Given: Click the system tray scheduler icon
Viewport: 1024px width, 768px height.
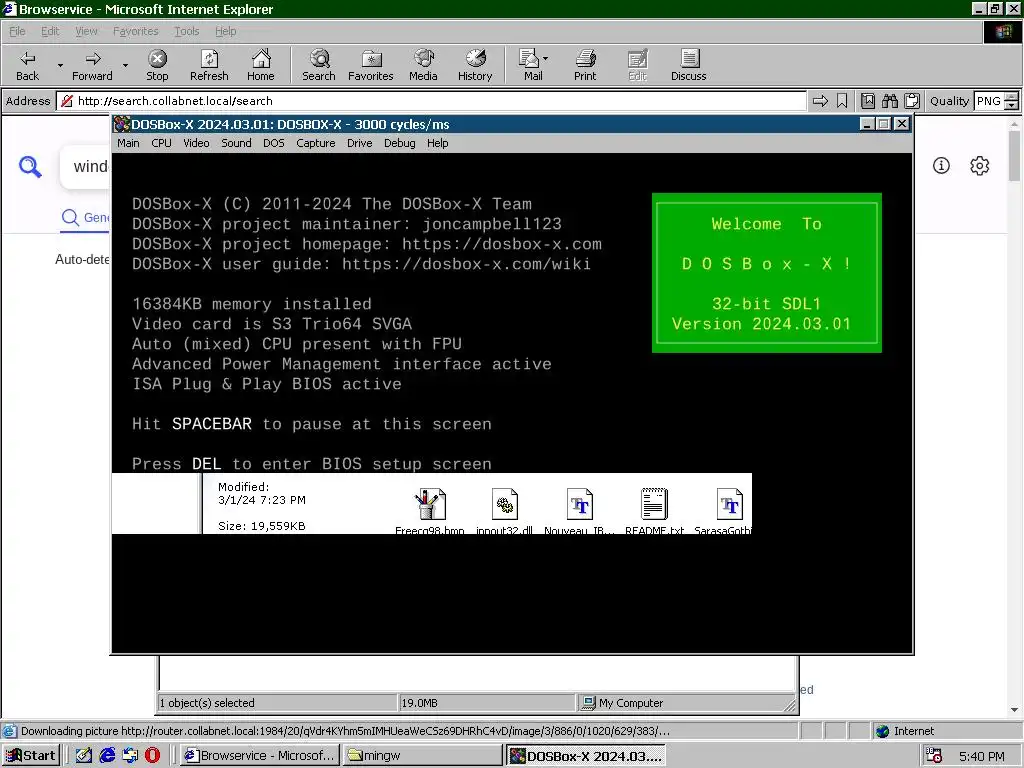Looking at the screenshot, I should click(x=934, y=756).
